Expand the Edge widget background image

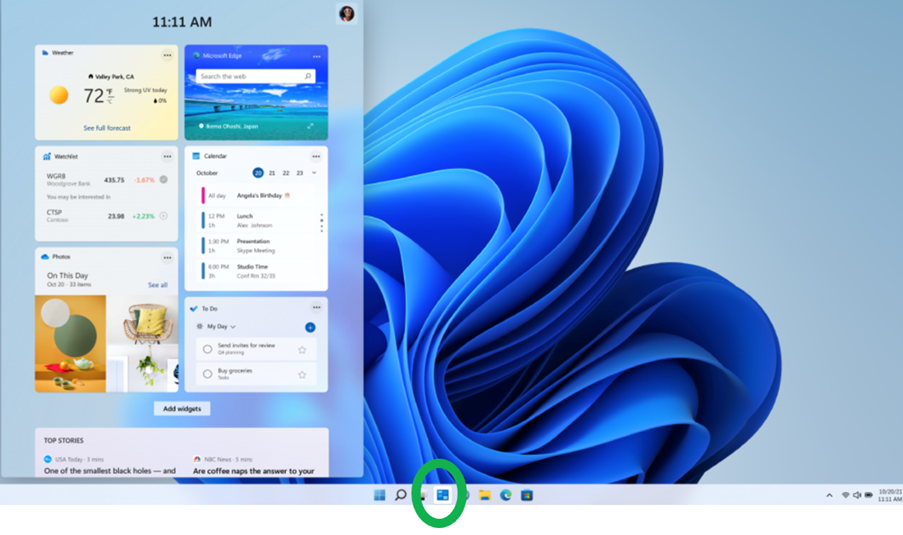click(x=310, y=126)
